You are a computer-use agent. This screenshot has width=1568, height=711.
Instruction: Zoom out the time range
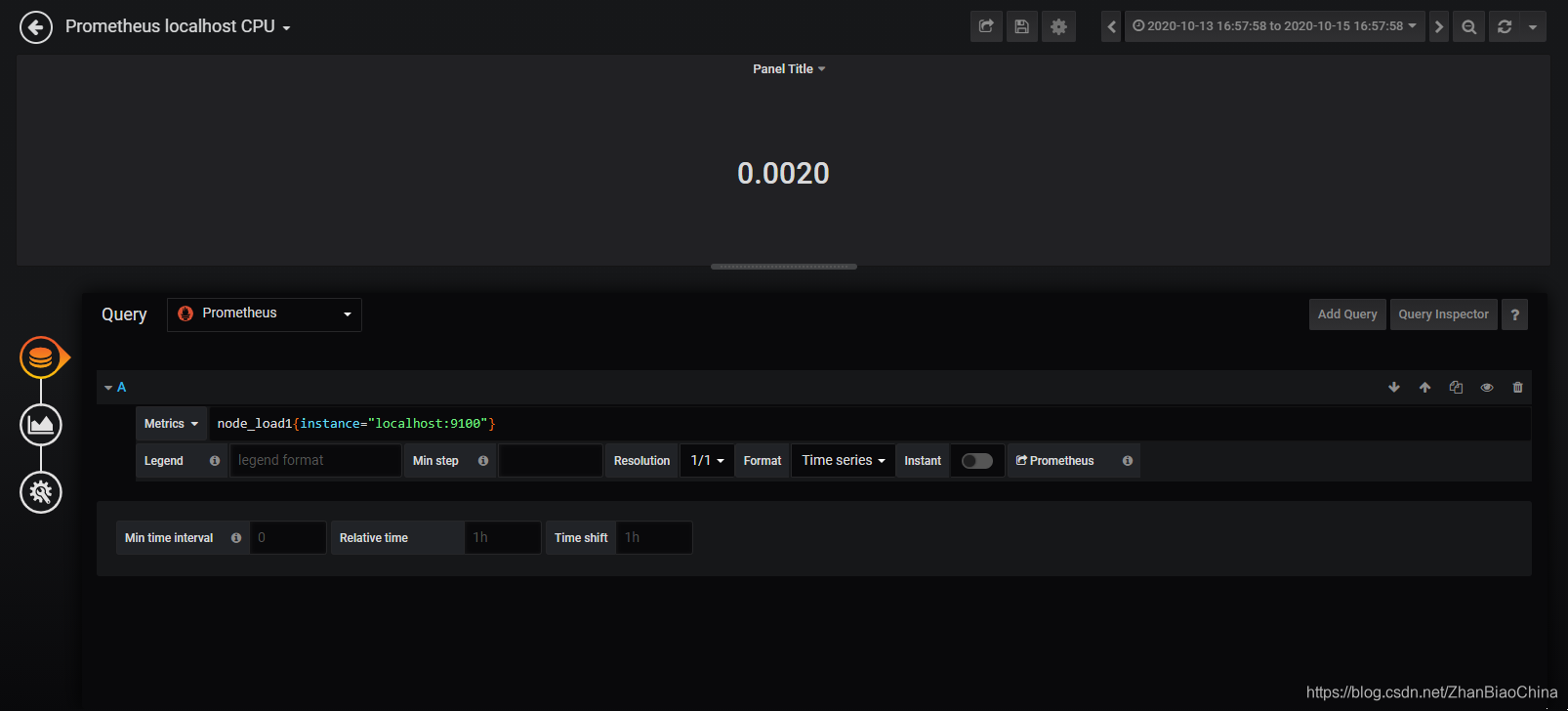click(1468, 26)
